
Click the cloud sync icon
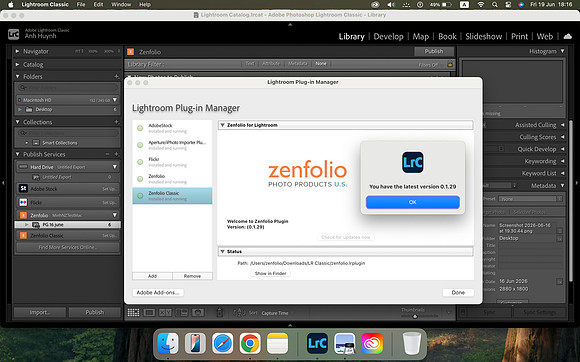(567, 36)
